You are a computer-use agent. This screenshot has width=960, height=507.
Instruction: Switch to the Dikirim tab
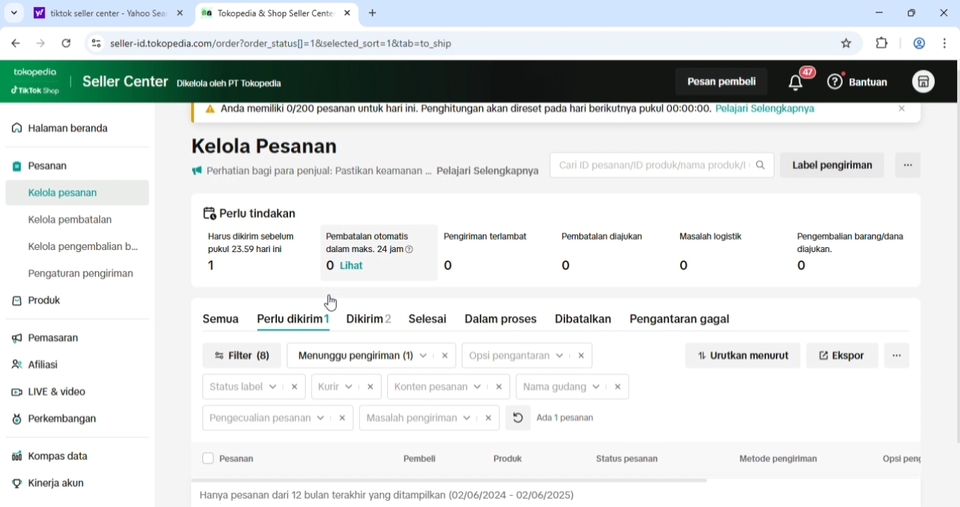coord(369,319)
